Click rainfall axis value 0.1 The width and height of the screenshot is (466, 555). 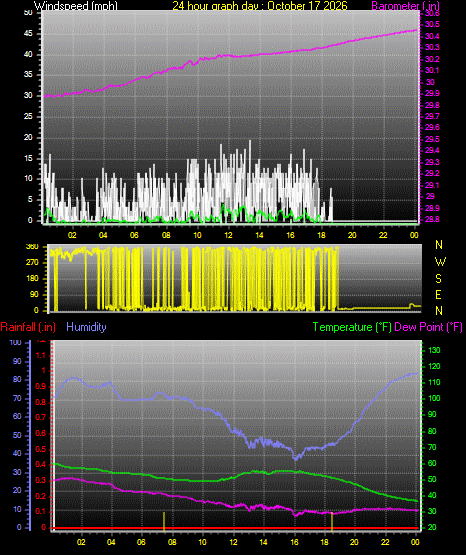pyautogui.click(x=41, y=511)
